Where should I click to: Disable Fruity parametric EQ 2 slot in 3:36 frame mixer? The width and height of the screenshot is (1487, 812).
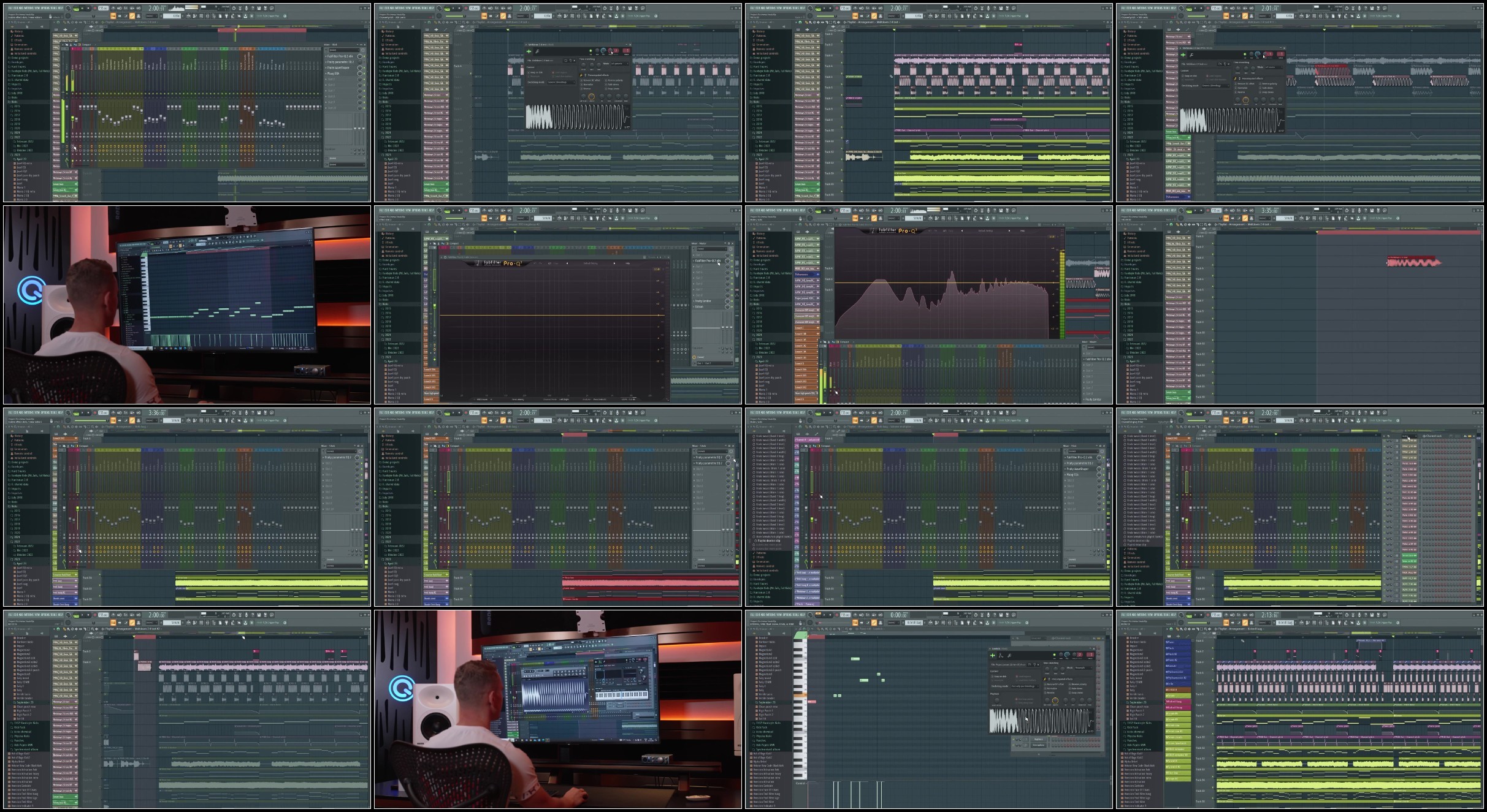(362, 458)
